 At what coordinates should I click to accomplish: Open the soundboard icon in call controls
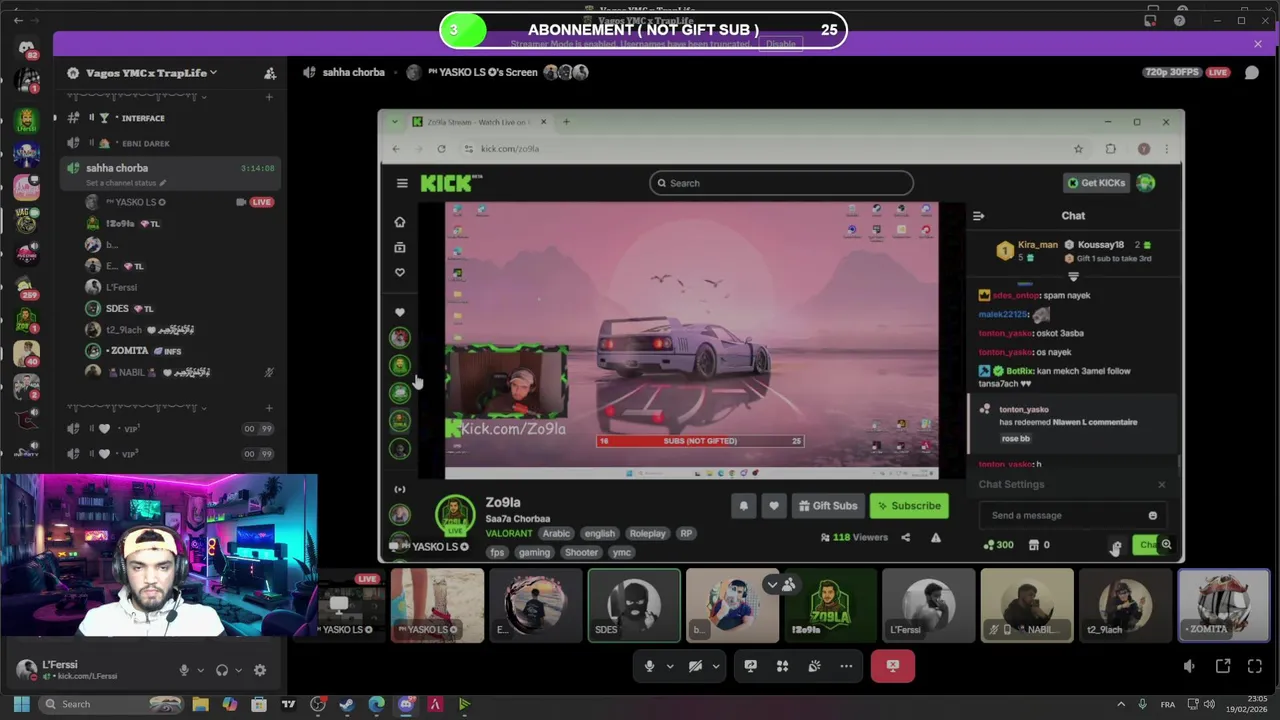pyautogui.click(x=814, y=666)
